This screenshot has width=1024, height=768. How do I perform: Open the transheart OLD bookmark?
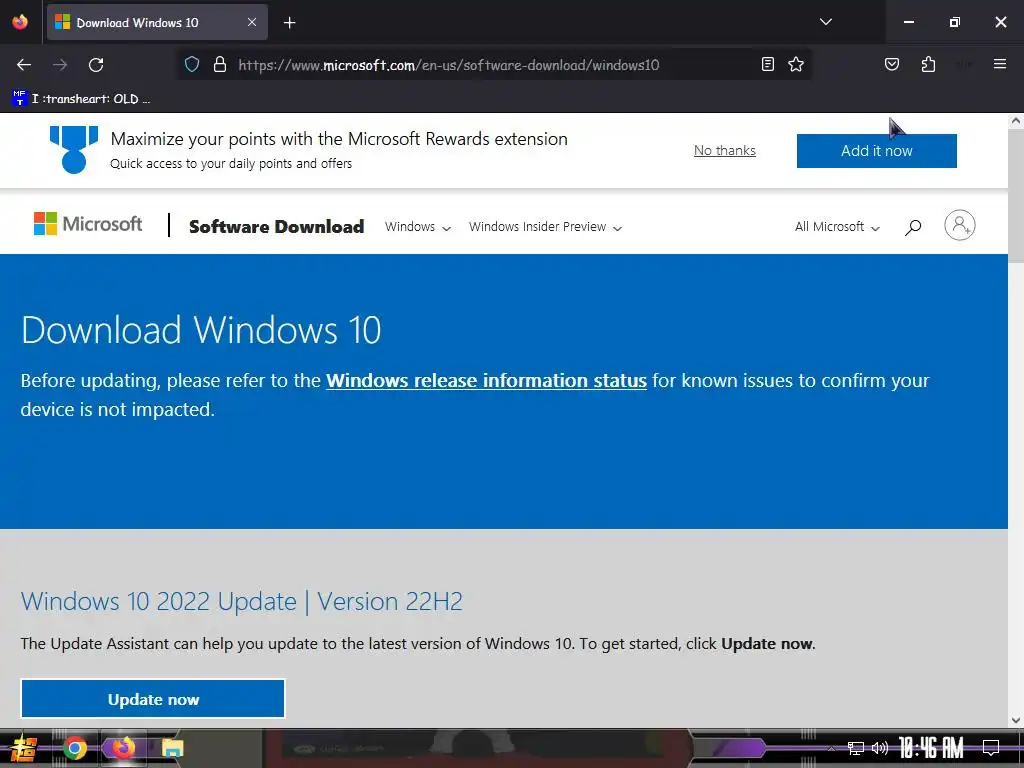[x=81, y=99]
